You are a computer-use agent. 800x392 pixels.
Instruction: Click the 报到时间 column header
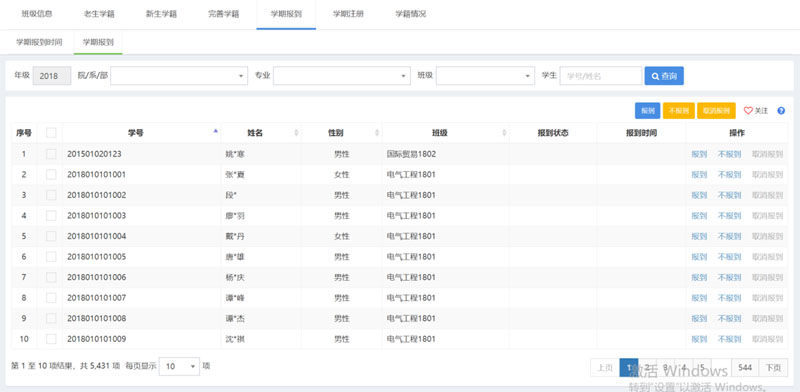click(641, 133)
